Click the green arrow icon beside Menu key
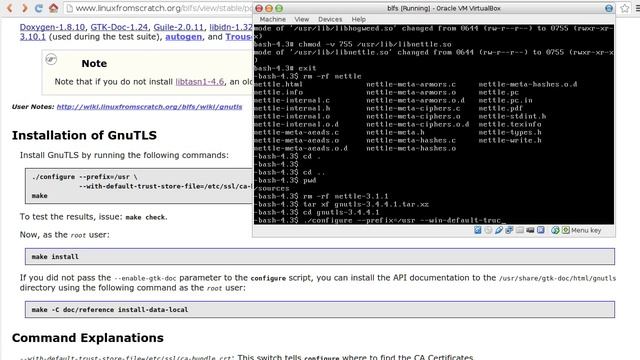The height and width of the screenshot is (360, 640). pyautogui.click(x=566, y=230)
